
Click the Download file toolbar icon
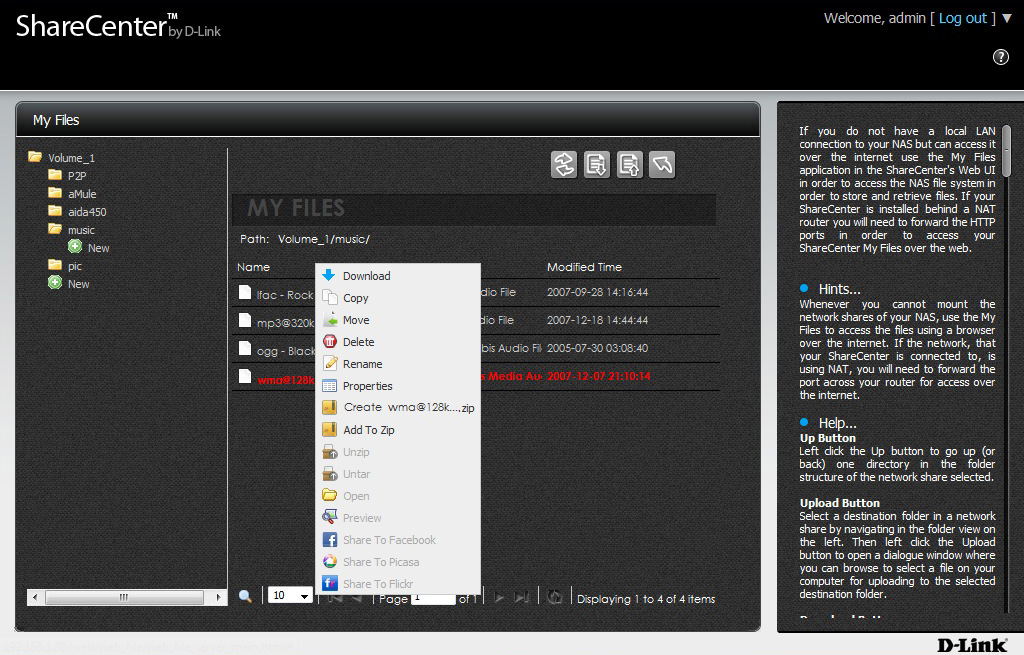click(x=596, y=165)
